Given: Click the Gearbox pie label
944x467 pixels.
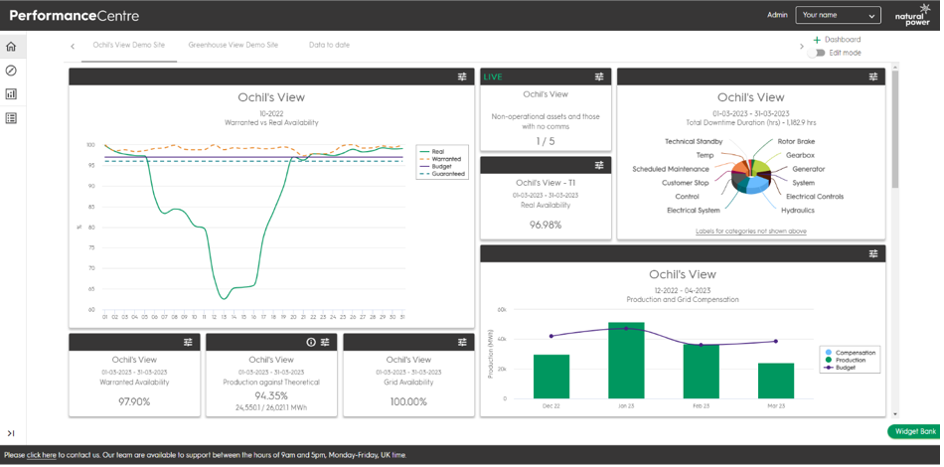Looking at the screenshot, I should (x=800, y=155).
